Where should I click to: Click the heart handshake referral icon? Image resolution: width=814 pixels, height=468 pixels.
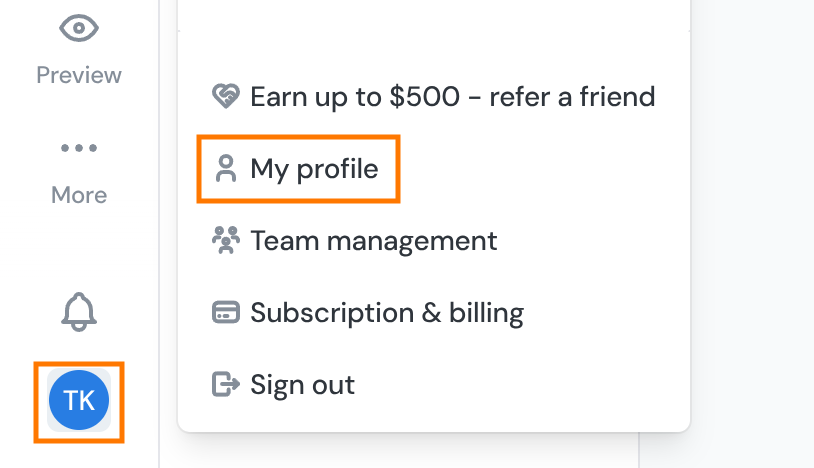pyautogui.click(x=226, y=97)
